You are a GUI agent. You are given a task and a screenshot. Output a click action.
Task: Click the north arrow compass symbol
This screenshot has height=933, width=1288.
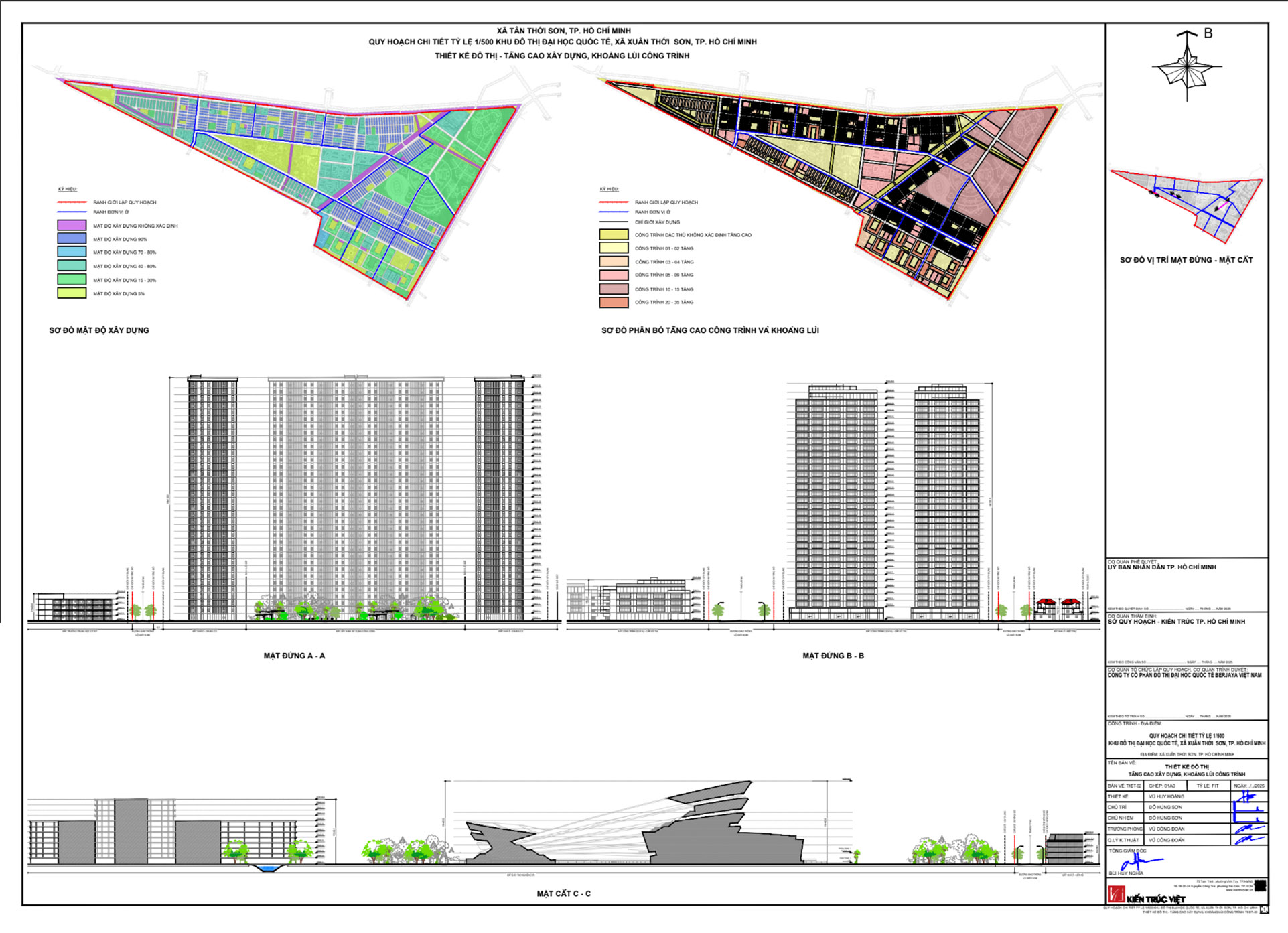[1188, 67]
